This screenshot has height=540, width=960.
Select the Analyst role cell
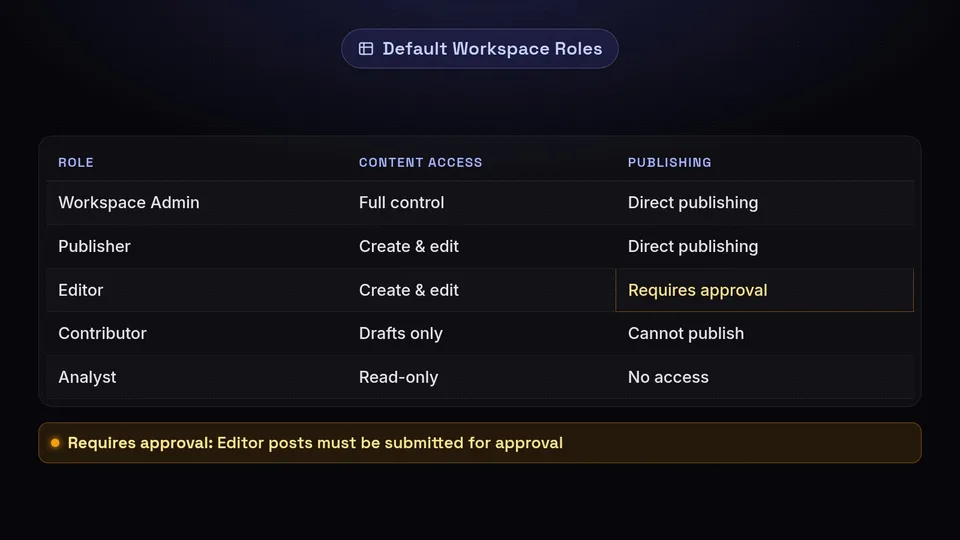click(87, 377)
